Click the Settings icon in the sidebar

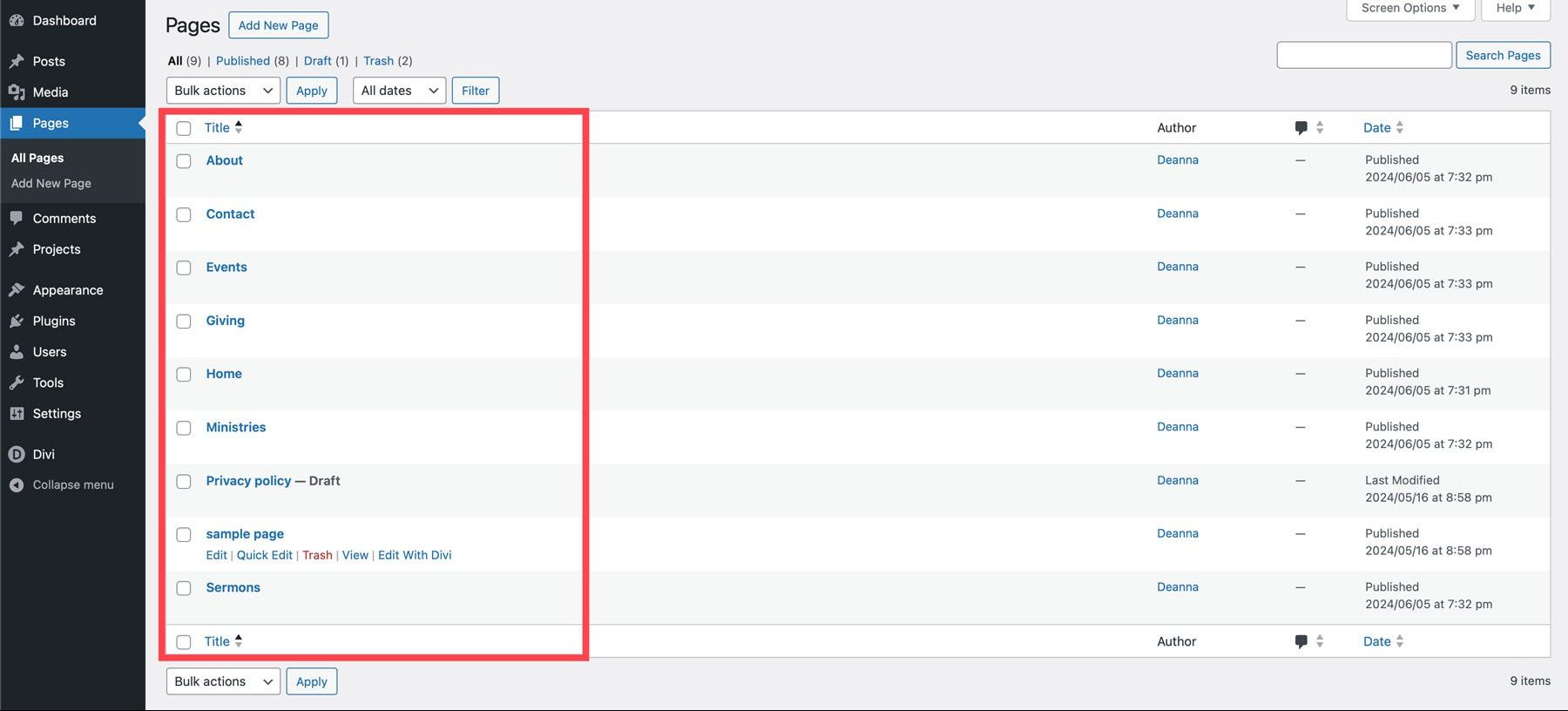17,414
